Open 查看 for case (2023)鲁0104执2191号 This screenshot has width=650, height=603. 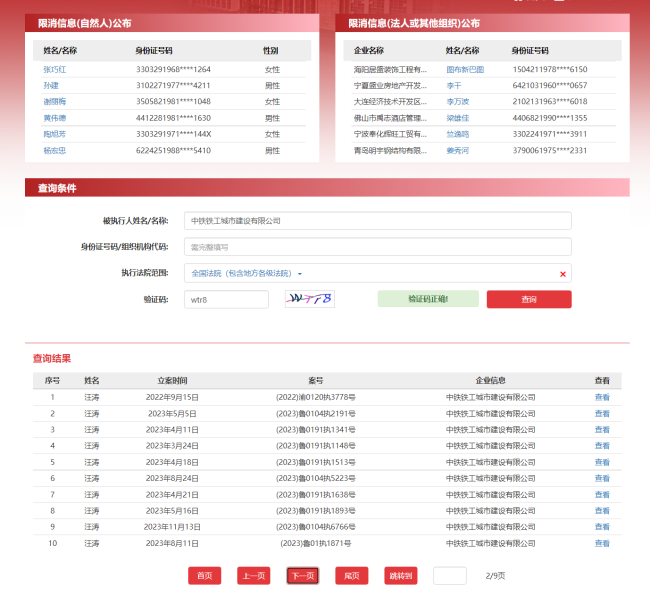click(602, 413)
